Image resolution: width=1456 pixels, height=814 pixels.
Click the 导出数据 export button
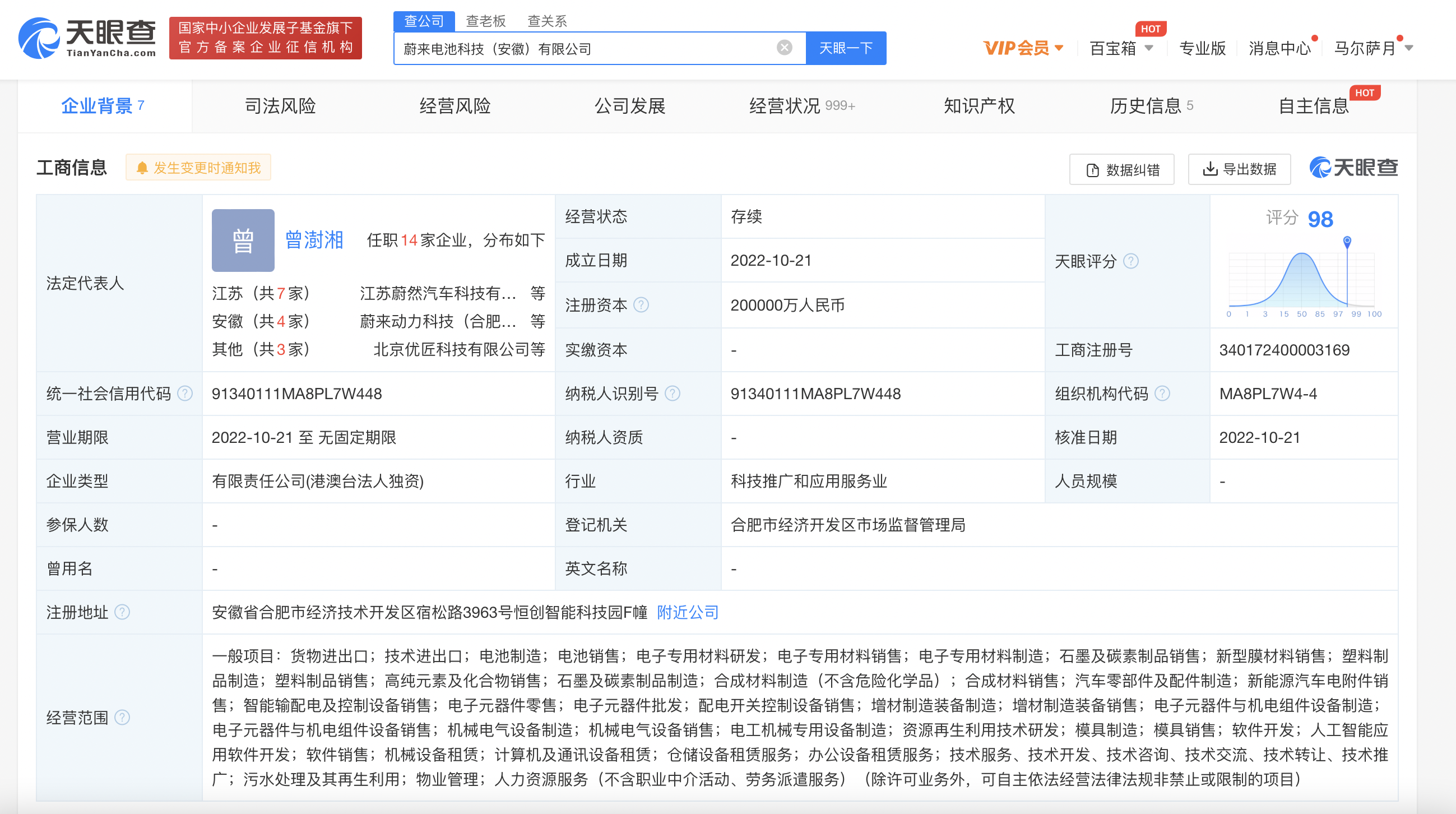[1239, 169]
